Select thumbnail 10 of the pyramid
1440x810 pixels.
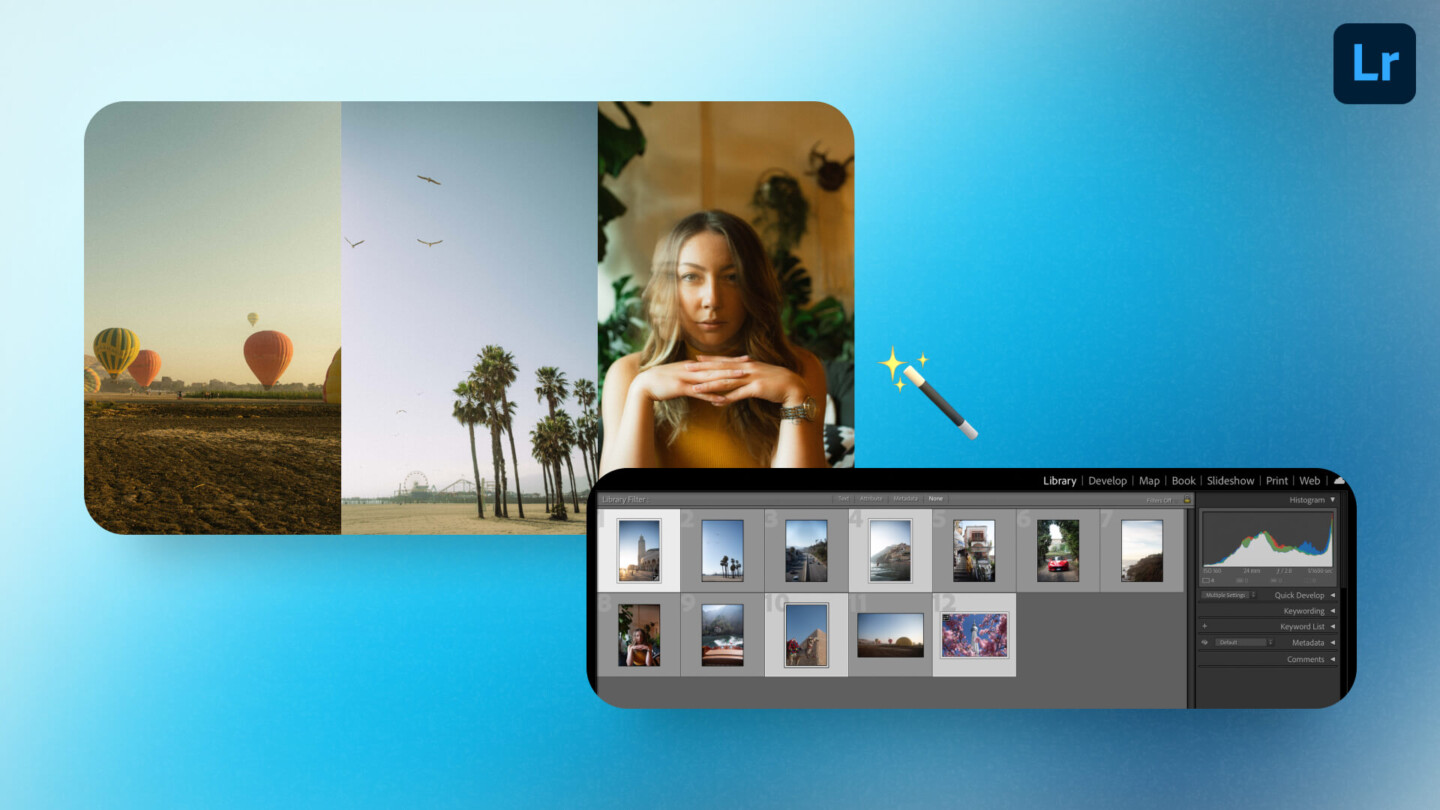806,635
